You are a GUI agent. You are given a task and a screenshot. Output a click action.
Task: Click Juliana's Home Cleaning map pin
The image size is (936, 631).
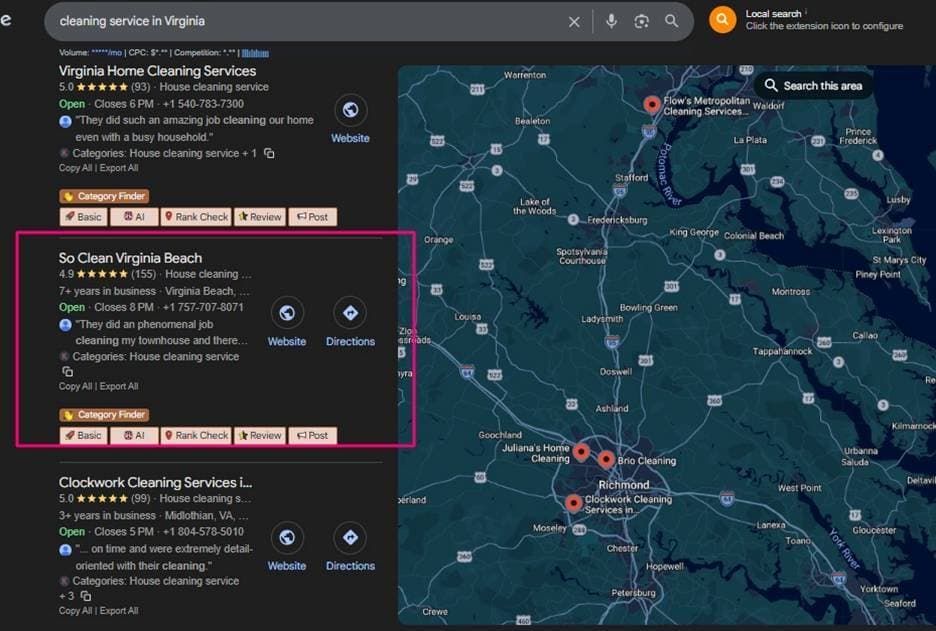pyautogui.click(x=581, y=452)
